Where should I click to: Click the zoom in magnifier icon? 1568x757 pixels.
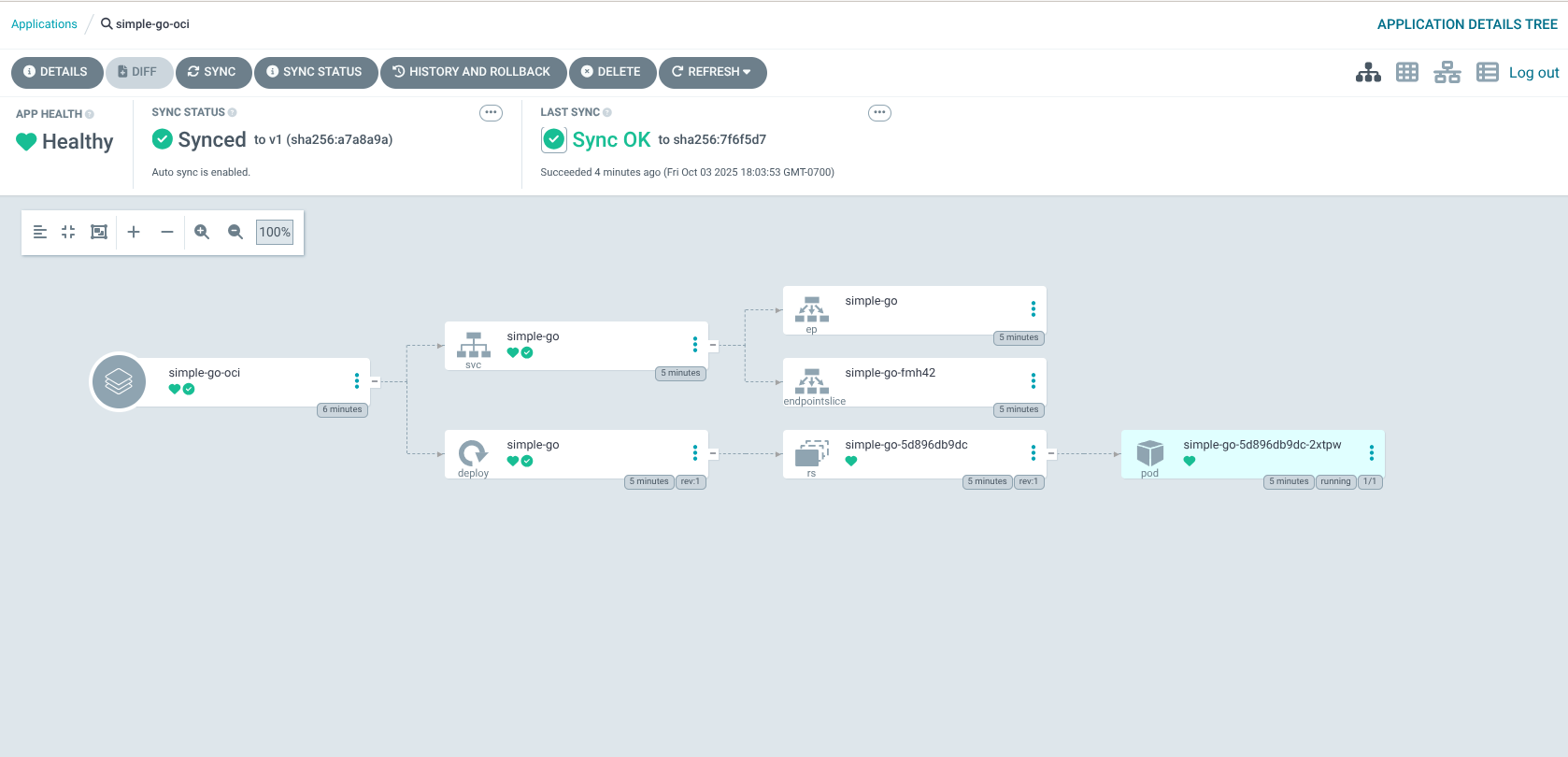(202, 232)
